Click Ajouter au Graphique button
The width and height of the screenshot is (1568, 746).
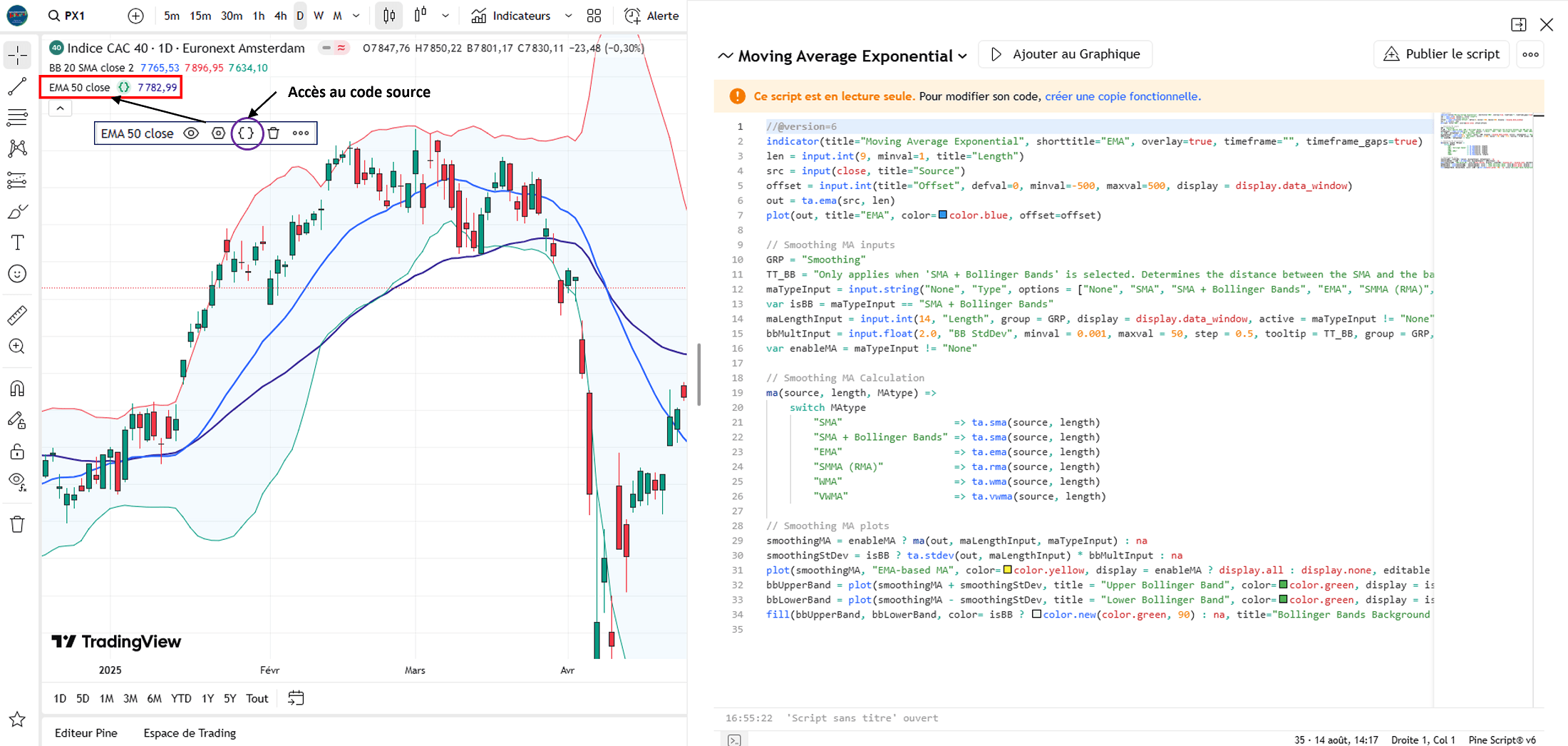[1066, 54]
